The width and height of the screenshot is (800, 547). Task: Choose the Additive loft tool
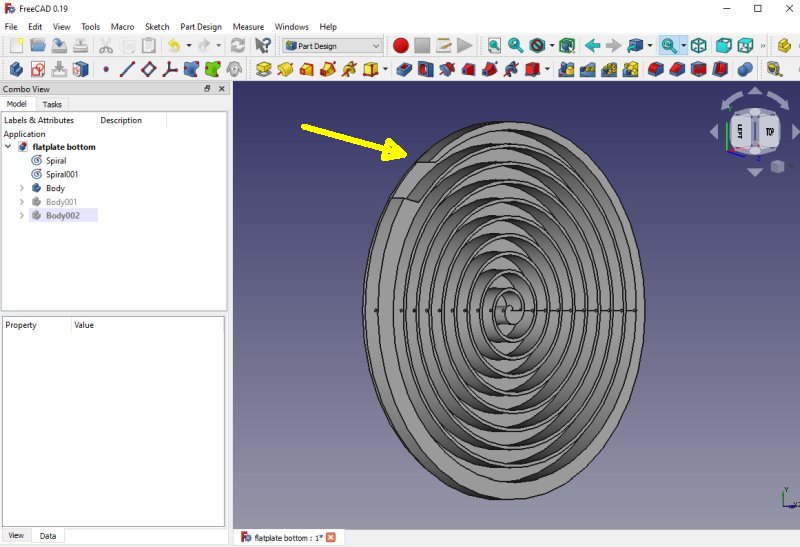306,69
